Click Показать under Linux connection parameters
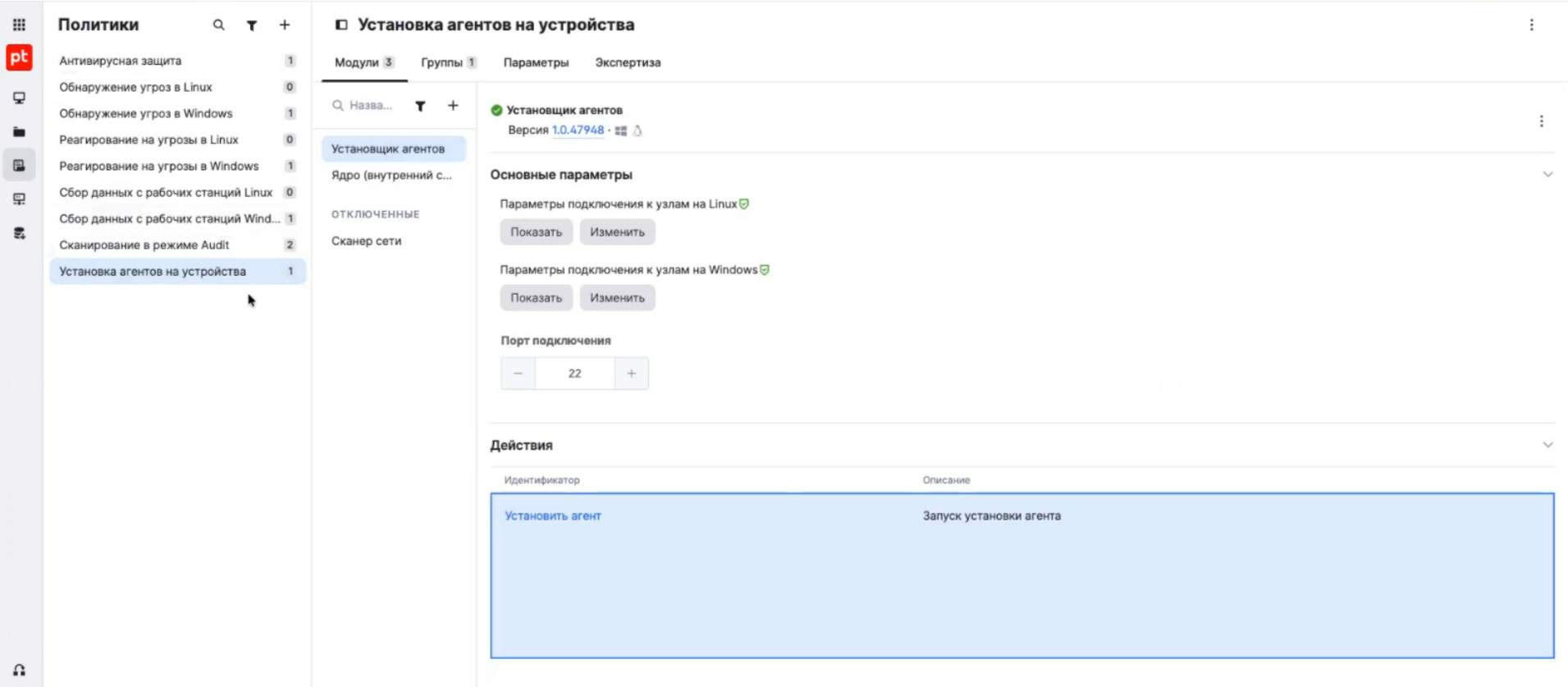Screen dimensions: 1568x687 [x=536, y=231]
